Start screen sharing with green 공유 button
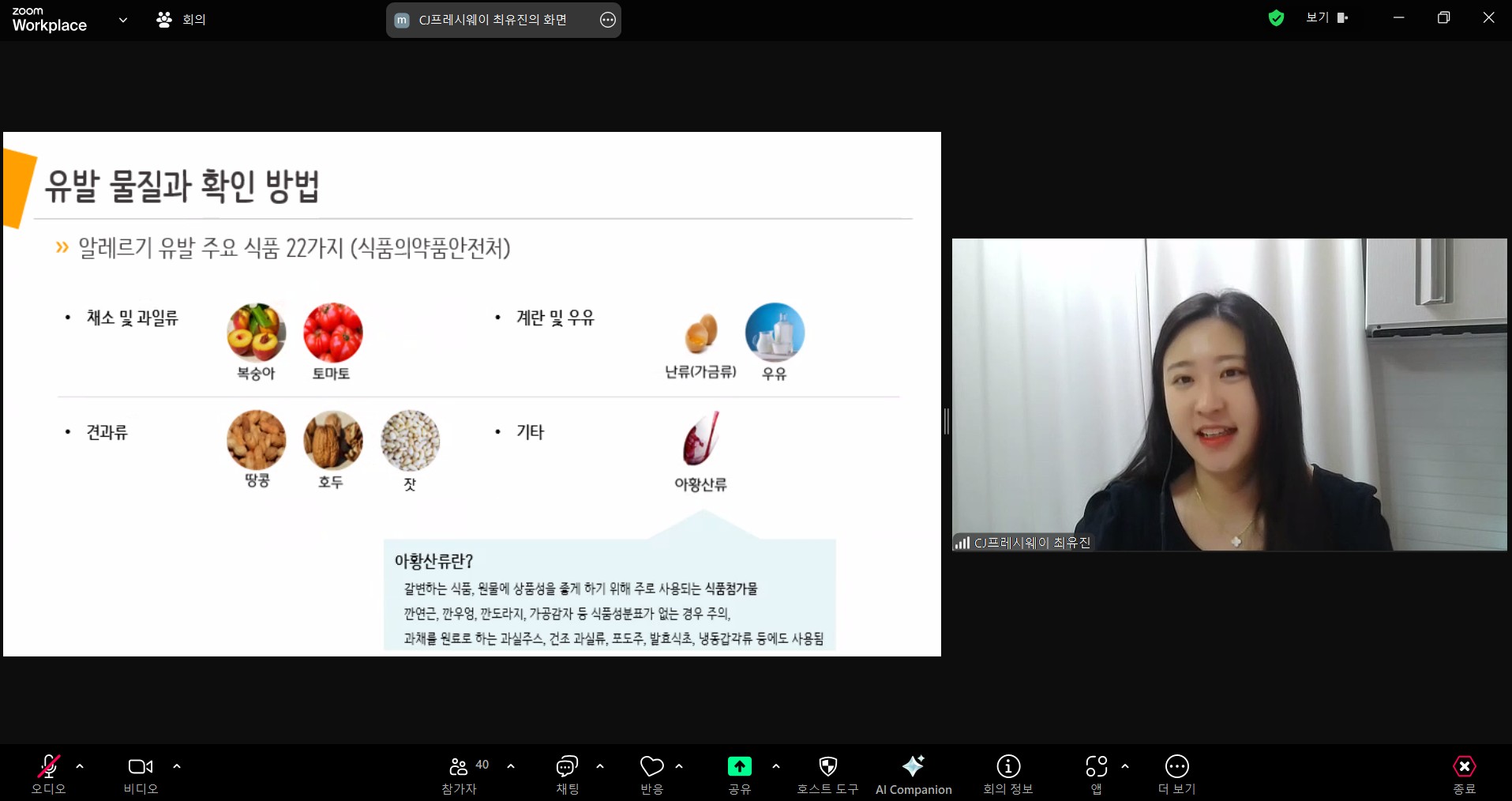Image resolution: width=1512 pixels, height=801 pixels. click(740, 775)
